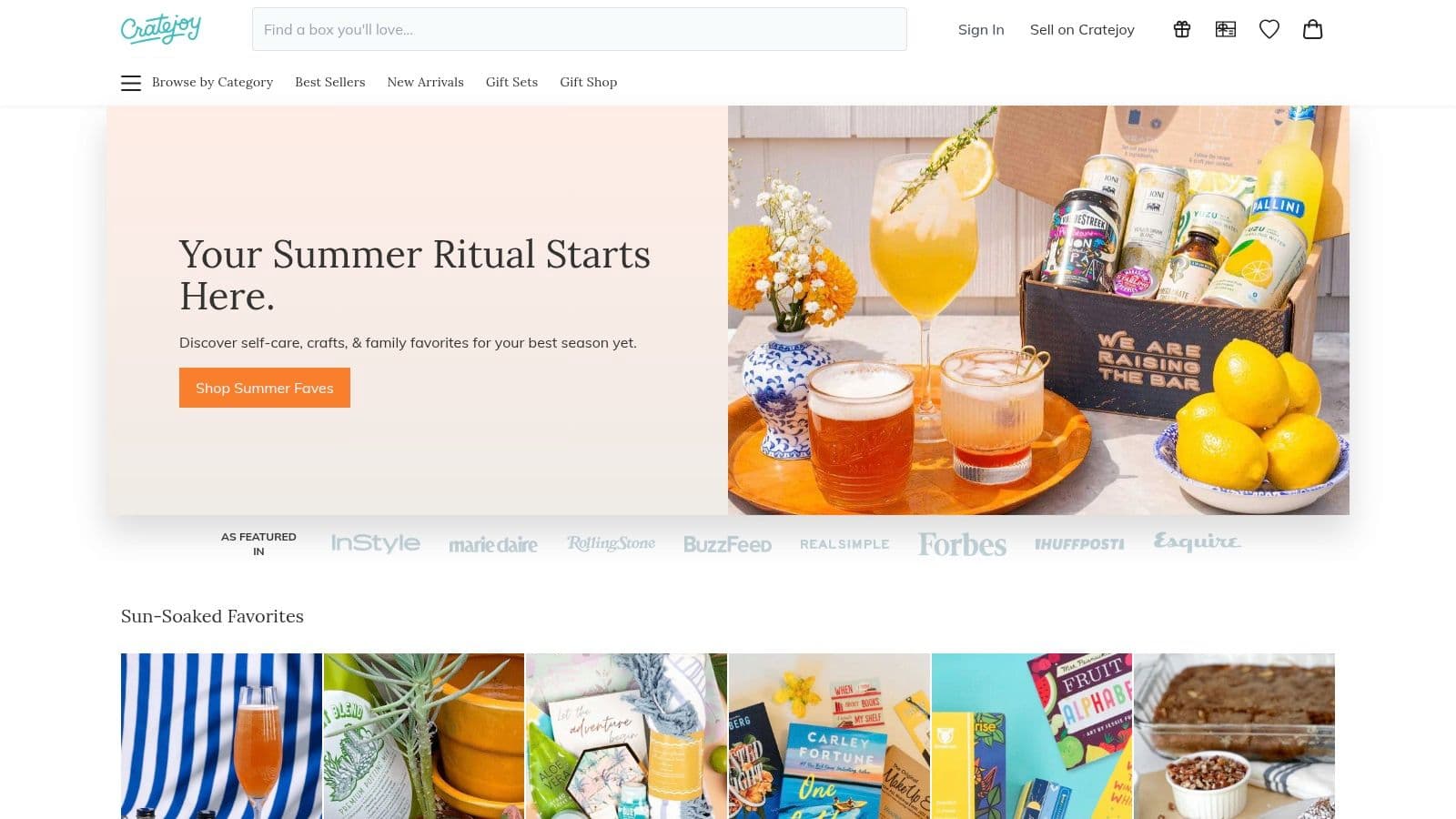
Task: Expand Browse by Category menu
Action: pyautogui.click(x=212, y=82)
